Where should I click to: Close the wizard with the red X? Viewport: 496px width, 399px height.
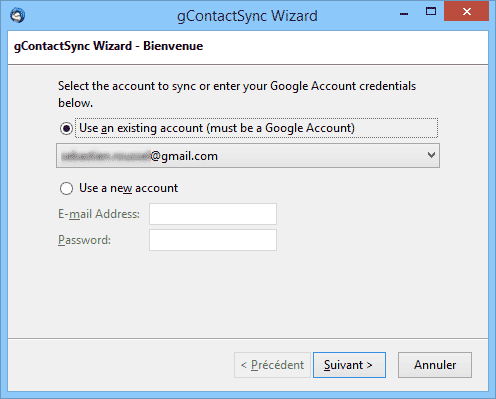(466, 12)
